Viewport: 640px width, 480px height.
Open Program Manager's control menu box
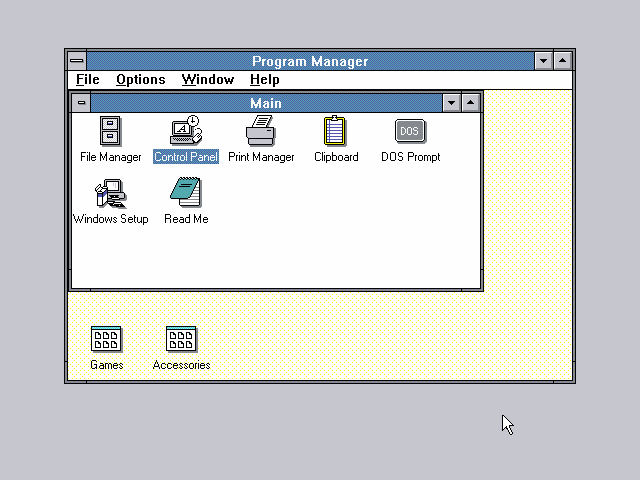76,61
